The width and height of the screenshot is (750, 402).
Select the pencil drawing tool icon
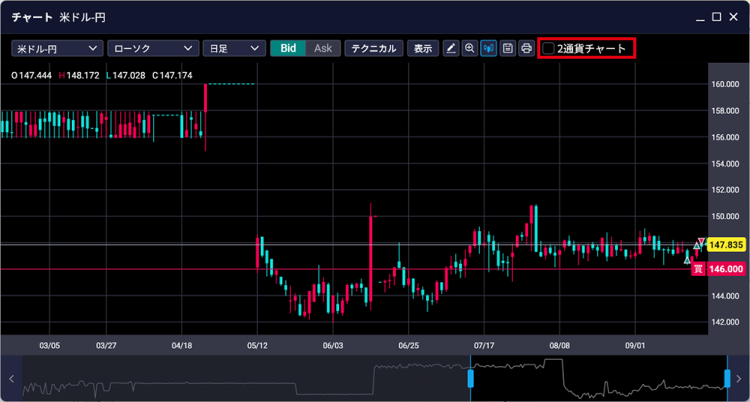coord(451,48)
